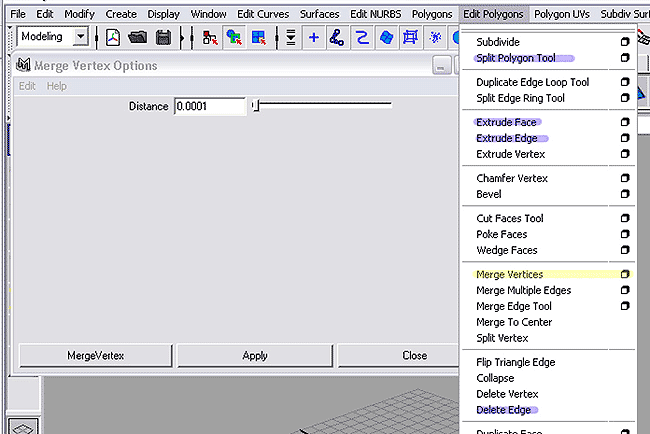
Task: Click the Open Scene folder icon
Action: [138, 38]
